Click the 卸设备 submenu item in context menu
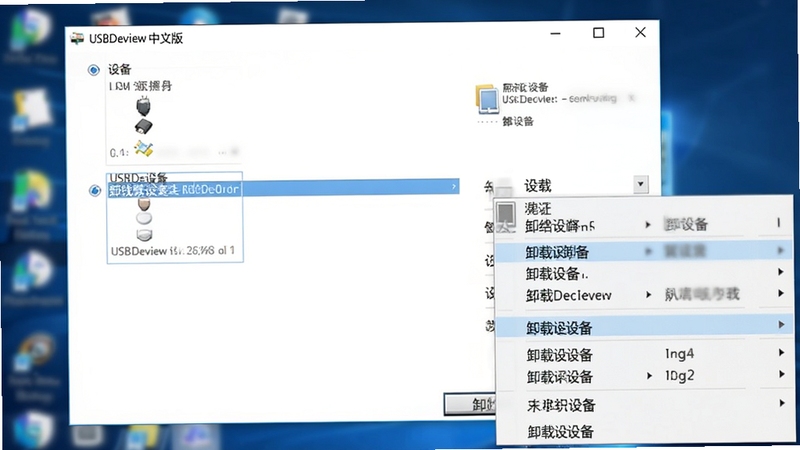This screenshot has height=450, width=800. 687,224
